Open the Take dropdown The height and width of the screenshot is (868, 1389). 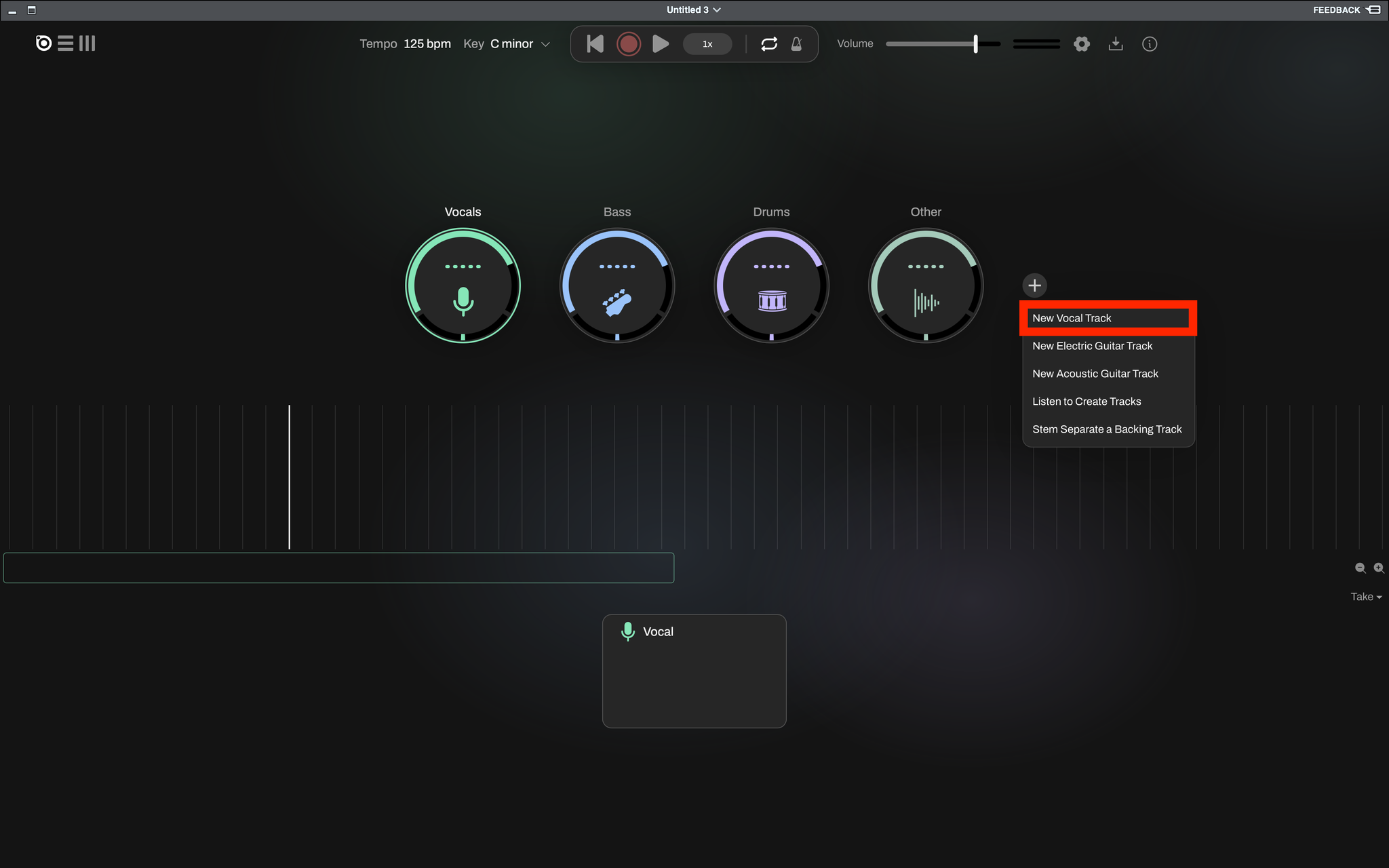[x=1366, y=597]
